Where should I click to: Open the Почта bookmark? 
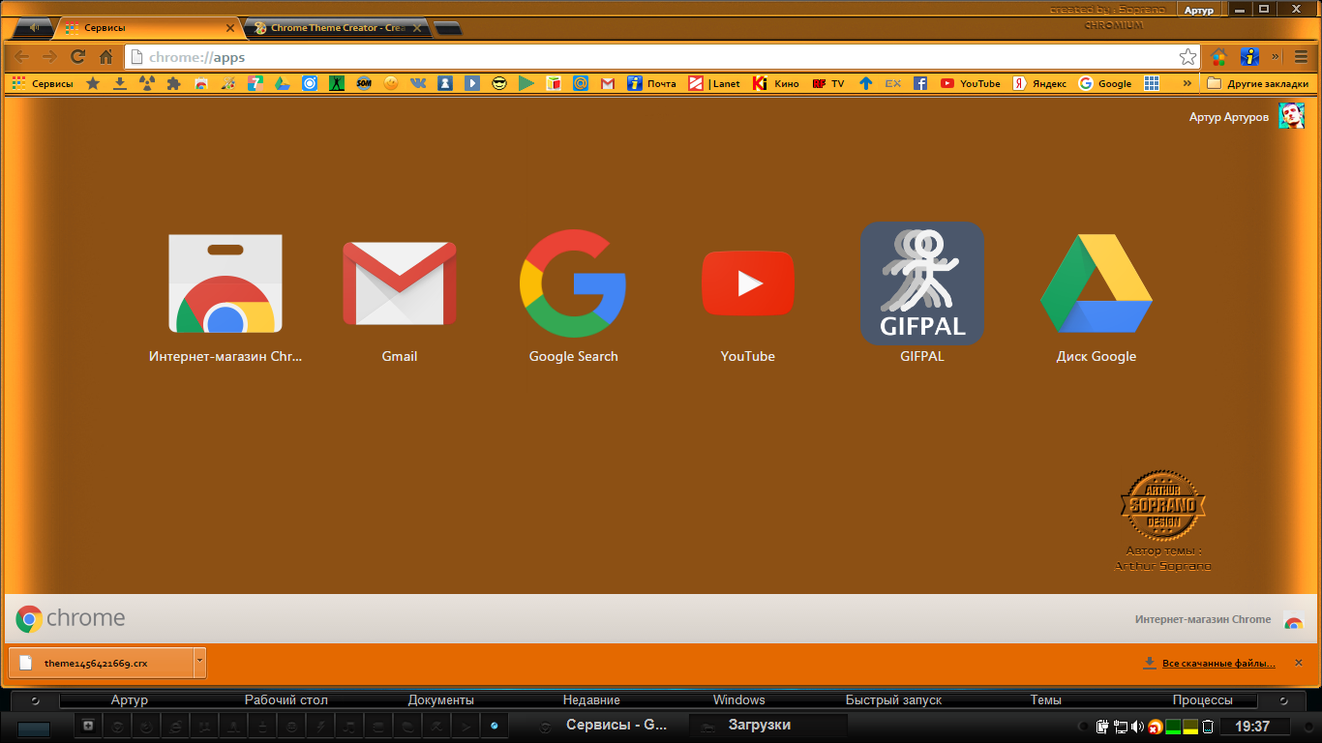coord(652,84)
